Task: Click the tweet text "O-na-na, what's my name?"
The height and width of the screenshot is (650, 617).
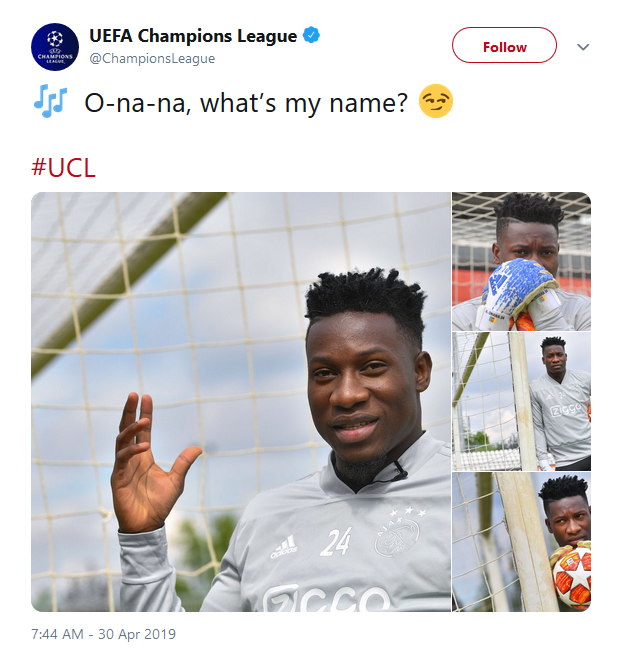Action: 246,103
